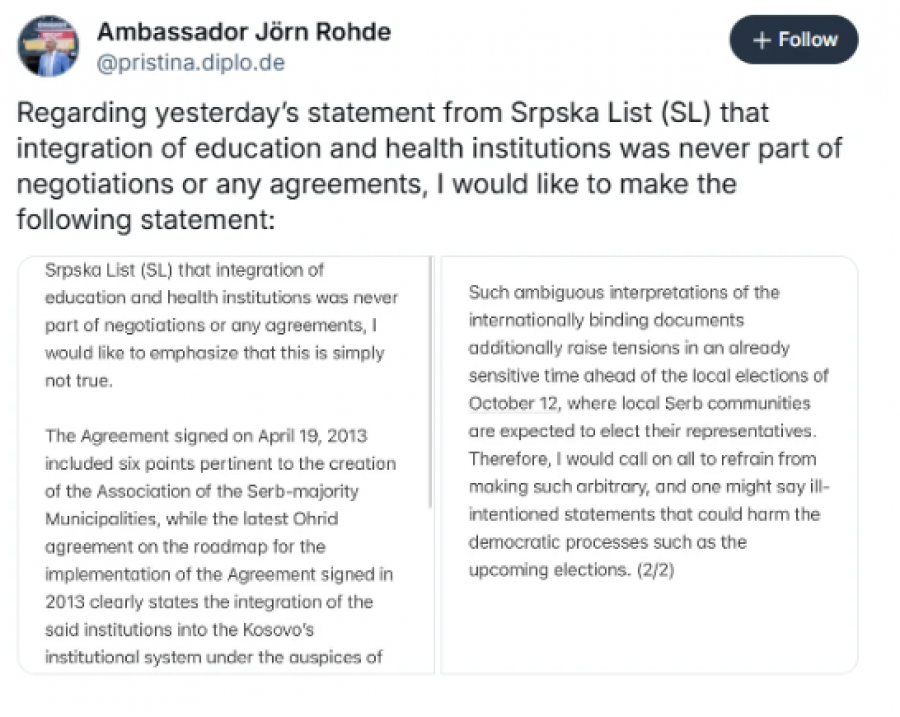Click 'Such ambiguous interpretations of the' line
Image resolution: width=900 pixels, height=717 pixels.
pos(624,292)
